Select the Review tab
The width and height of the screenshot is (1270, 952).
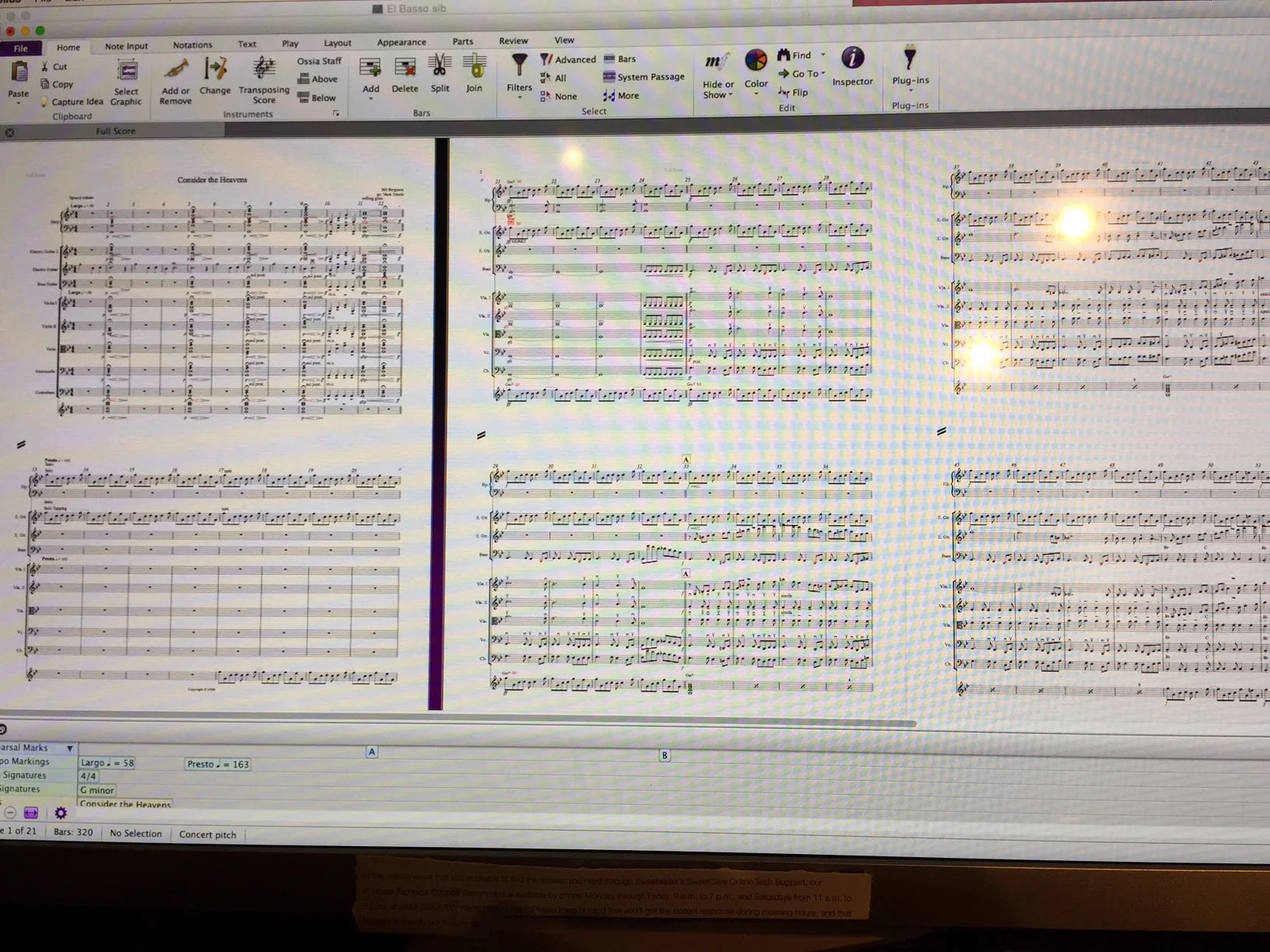513,40
